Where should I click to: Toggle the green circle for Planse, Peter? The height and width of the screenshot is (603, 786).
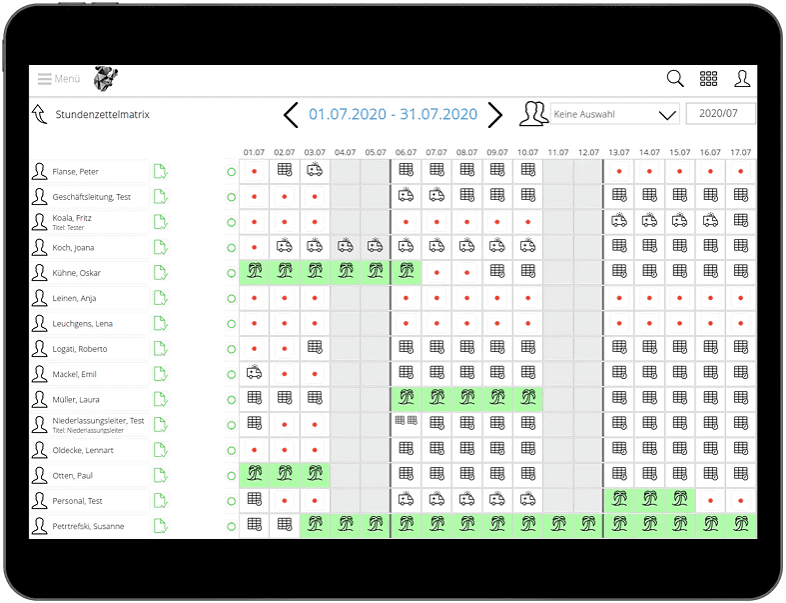point(232,172)
